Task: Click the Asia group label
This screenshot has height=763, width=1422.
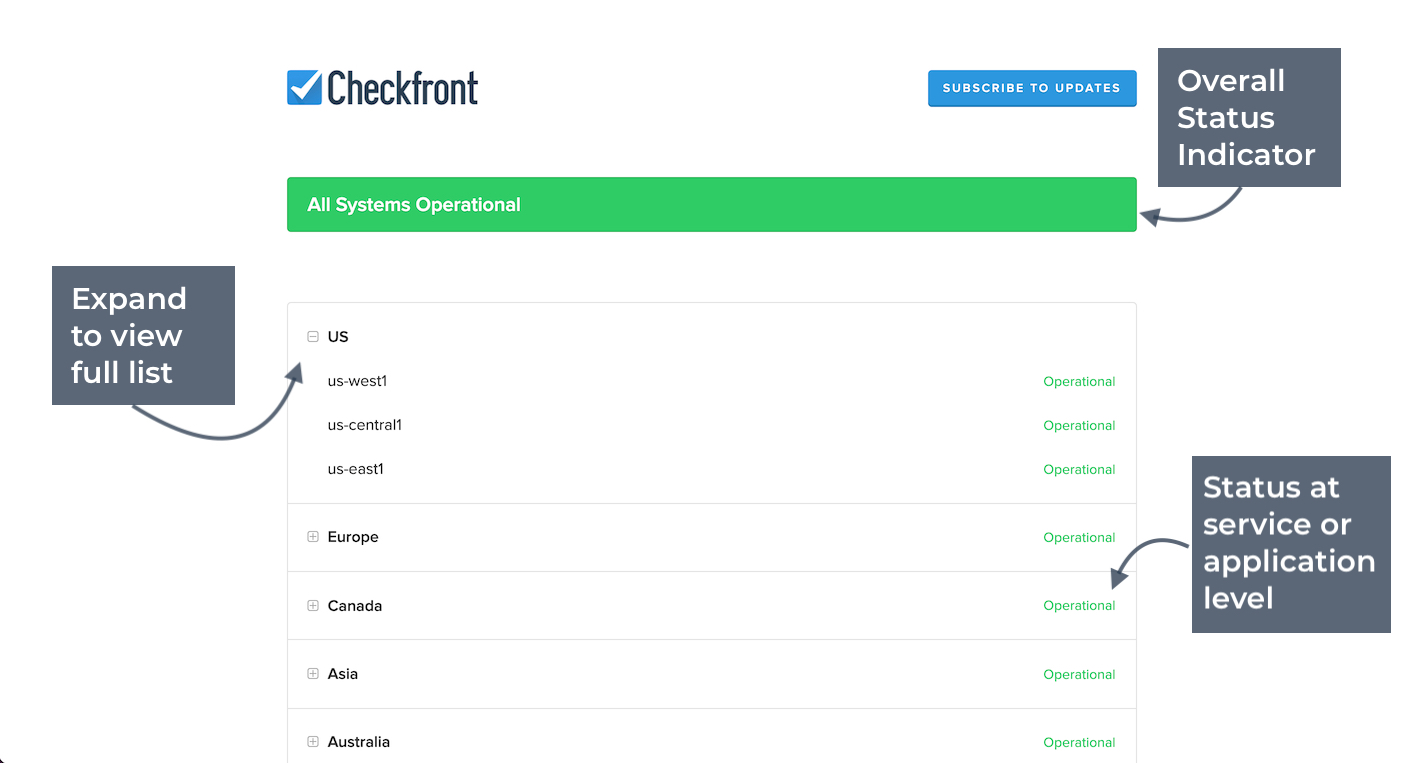Action: point(343,674)
